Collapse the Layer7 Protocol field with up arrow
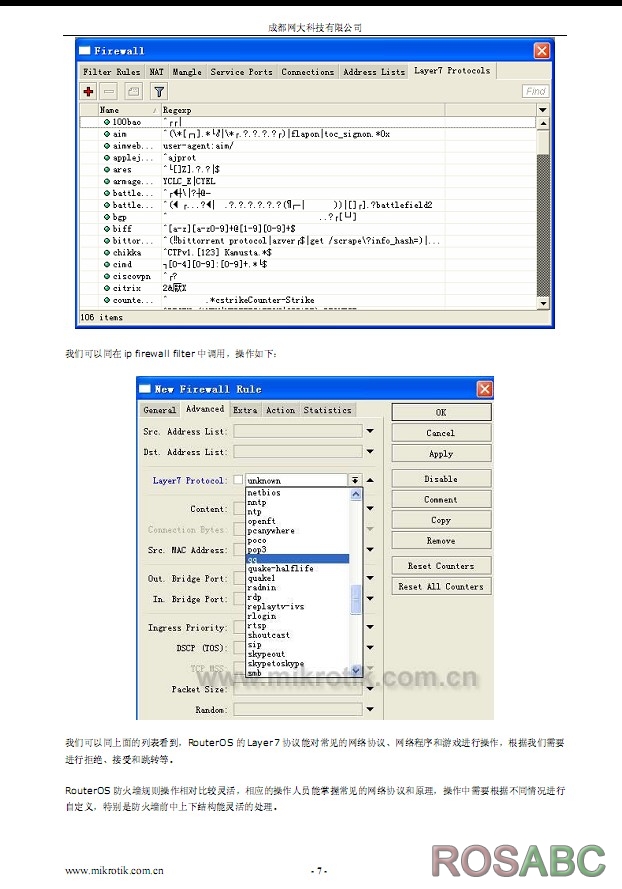622x889 pixels. pos(370,480)
